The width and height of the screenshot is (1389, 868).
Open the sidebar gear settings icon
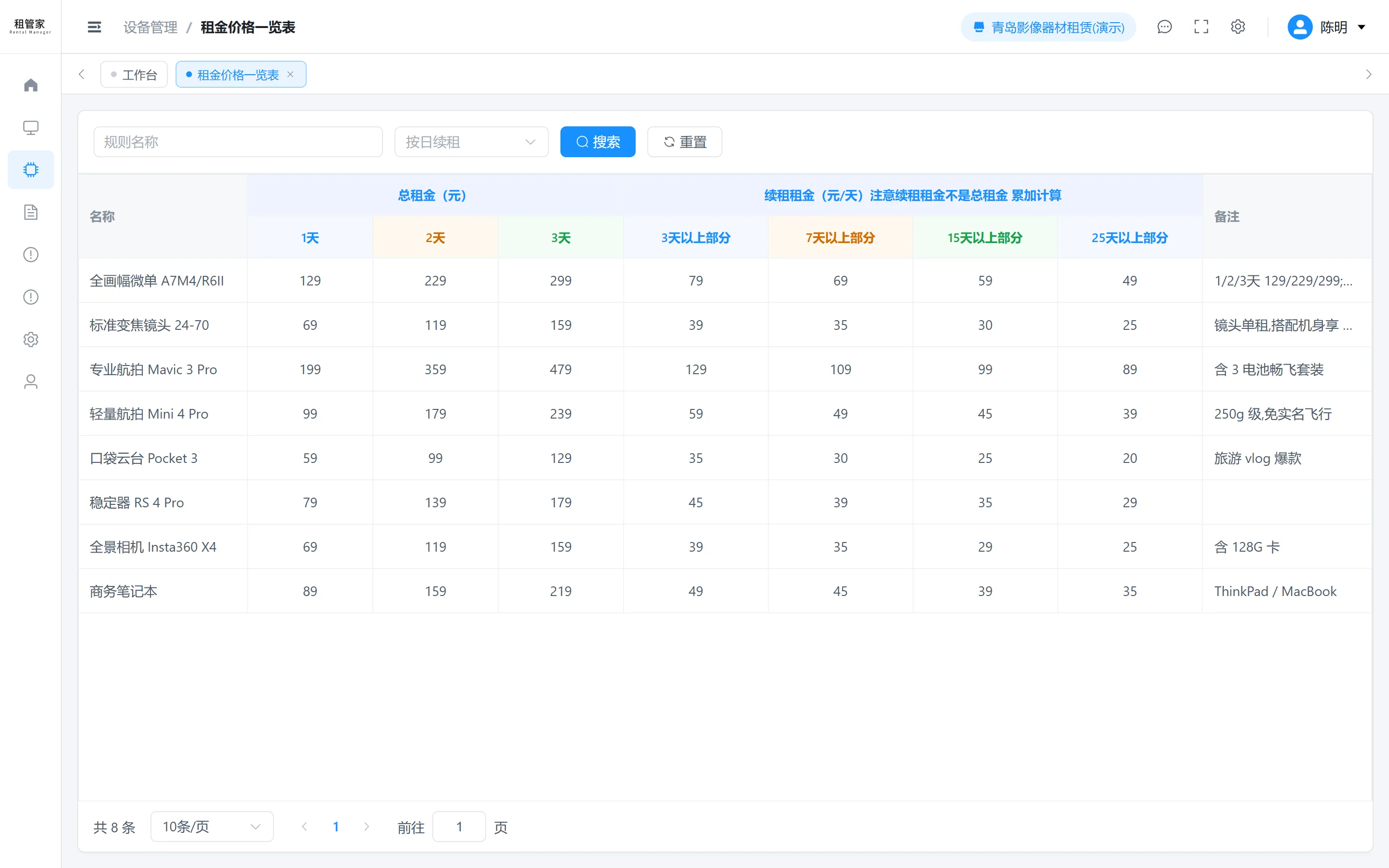click(30, 339)
